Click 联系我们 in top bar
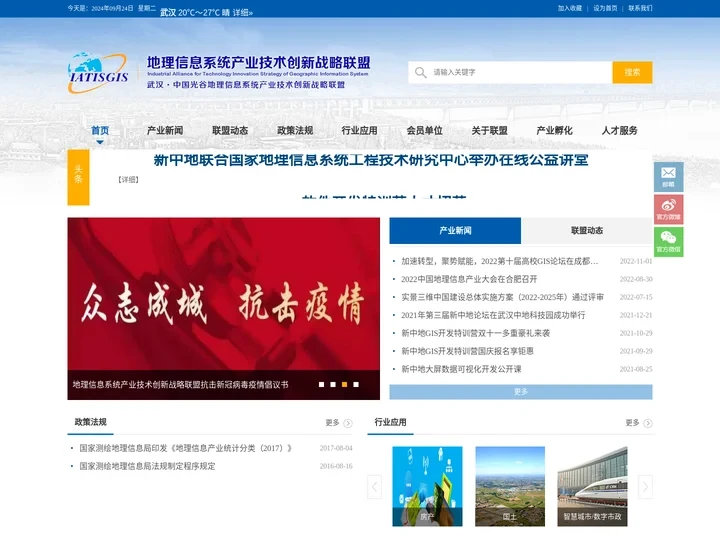Image resolution: width=720 pixels, height=540 pixels. 640,8
